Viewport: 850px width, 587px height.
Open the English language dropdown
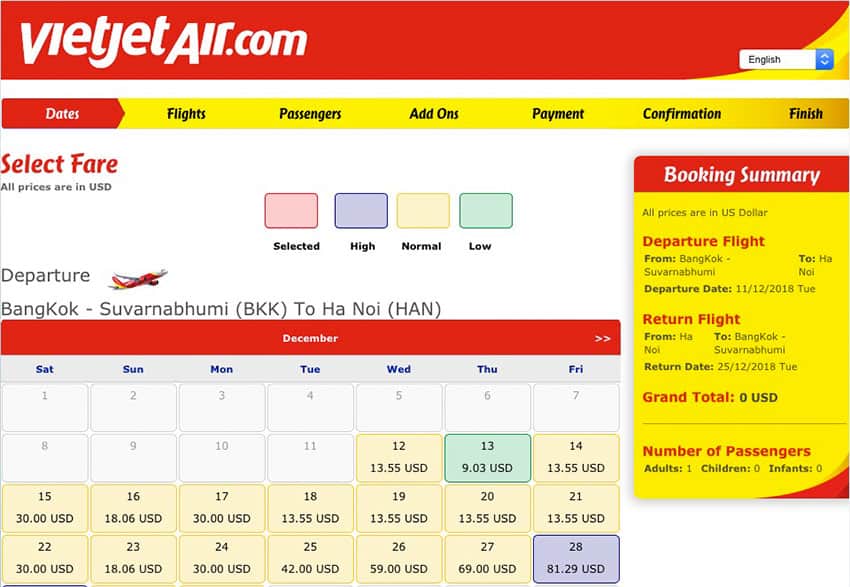[x=786, y=60]
